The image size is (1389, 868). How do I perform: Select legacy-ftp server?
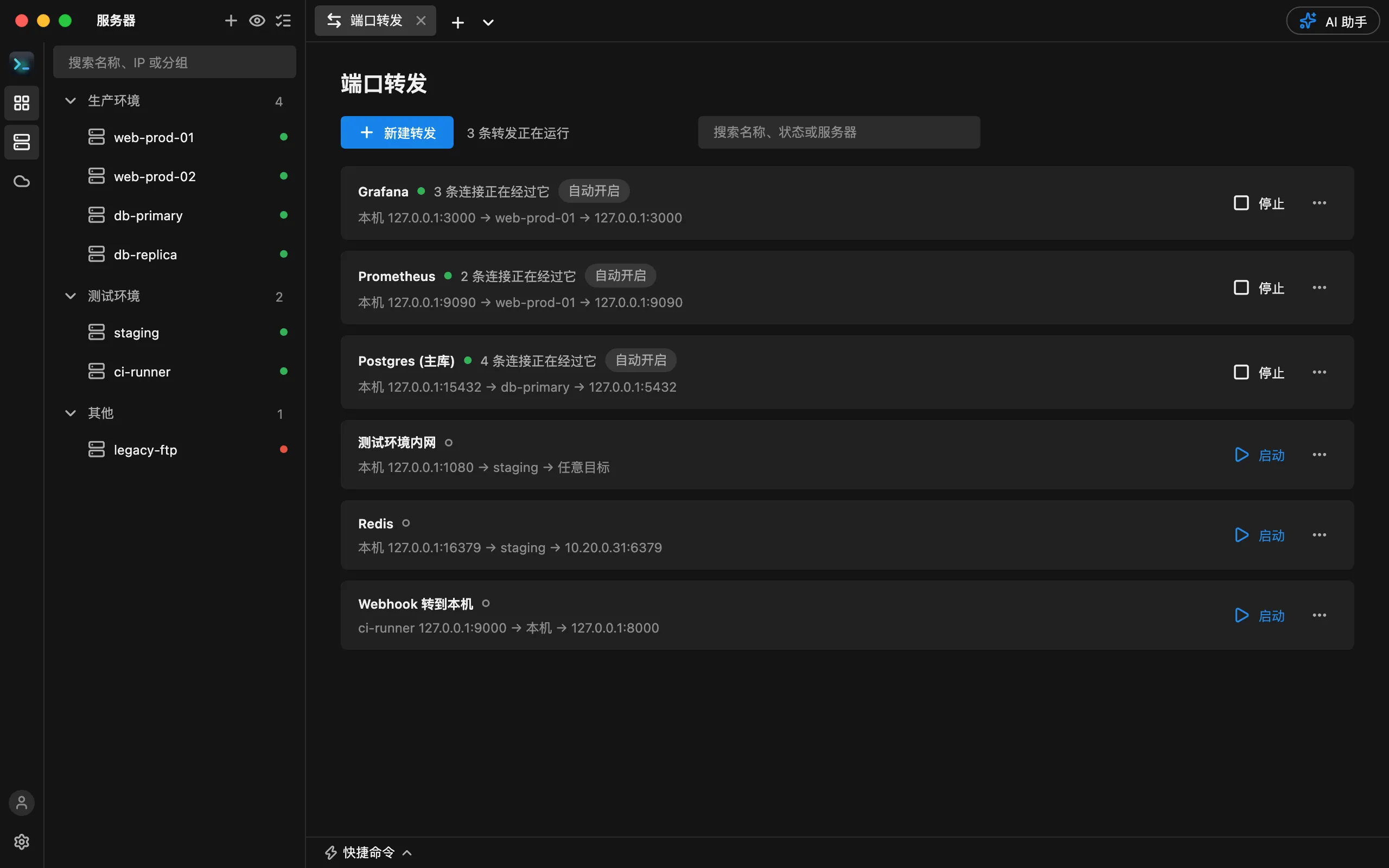point(175,450)
